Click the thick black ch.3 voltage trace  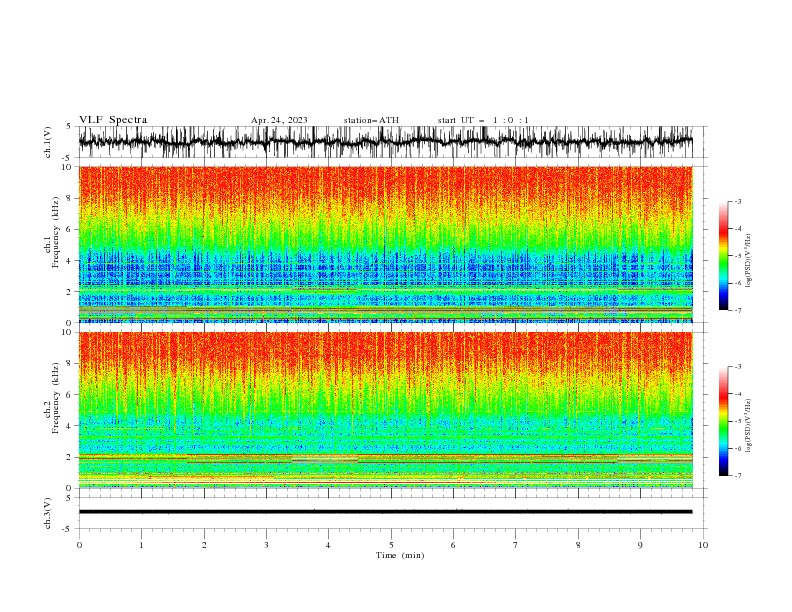385,512
